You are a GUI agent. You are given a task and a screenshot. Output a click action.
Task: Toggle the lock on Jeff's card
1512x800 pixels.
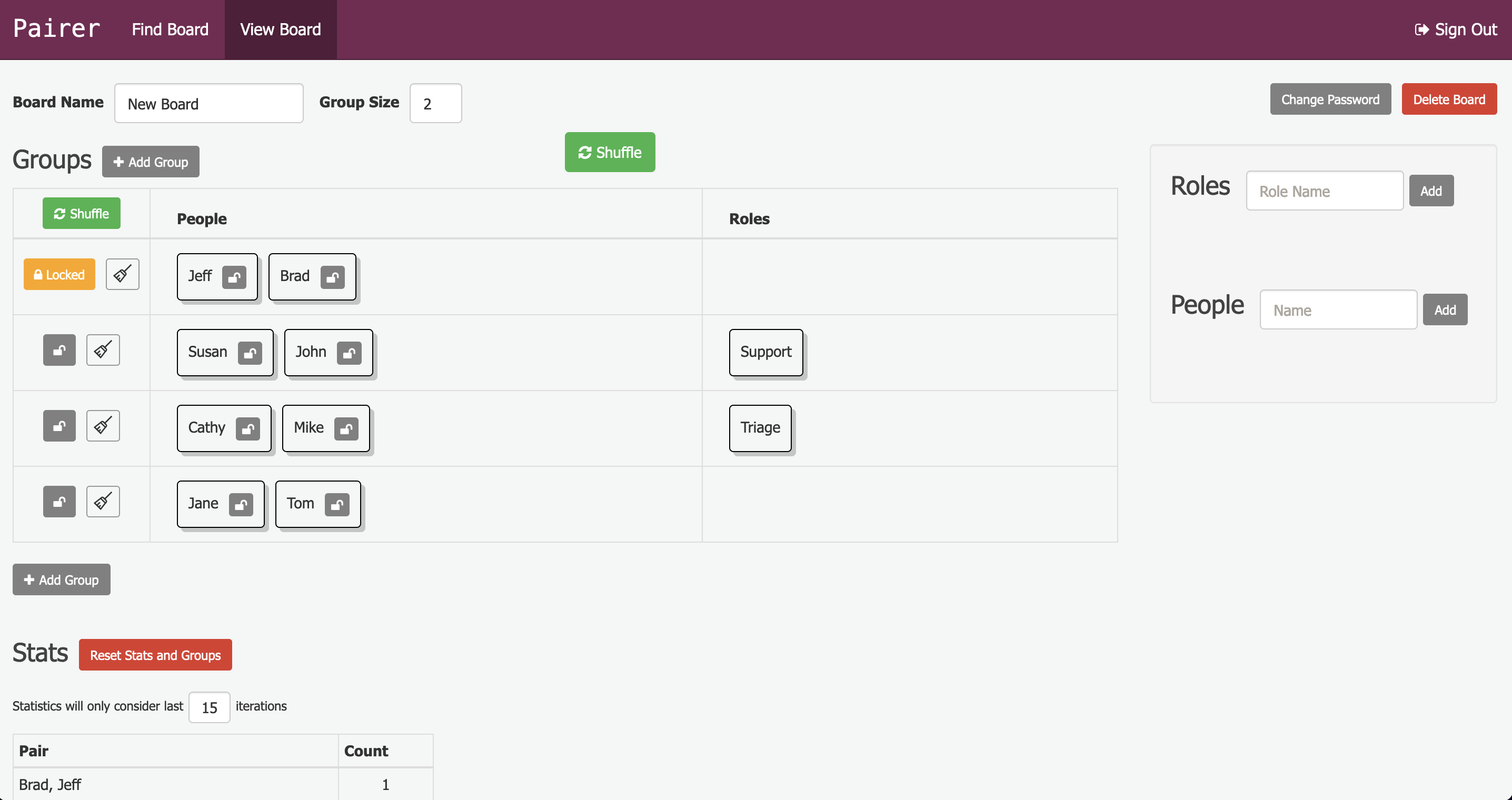234,277
